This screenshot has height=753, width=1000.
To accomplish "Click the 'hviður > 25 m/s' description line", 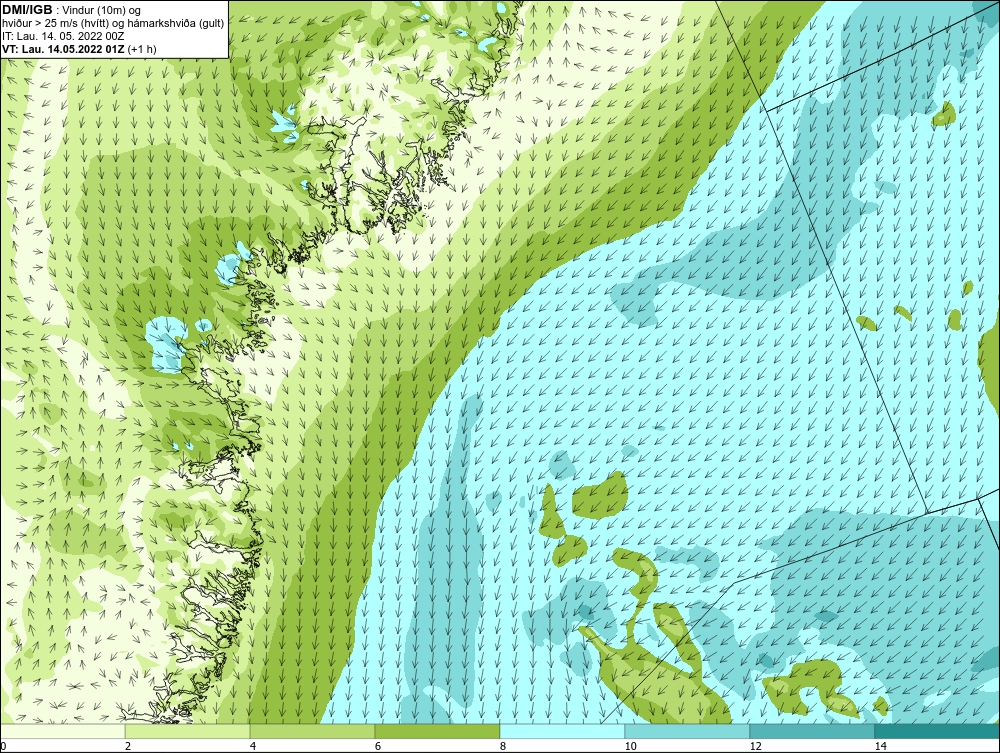I will (x=113, y=24).
